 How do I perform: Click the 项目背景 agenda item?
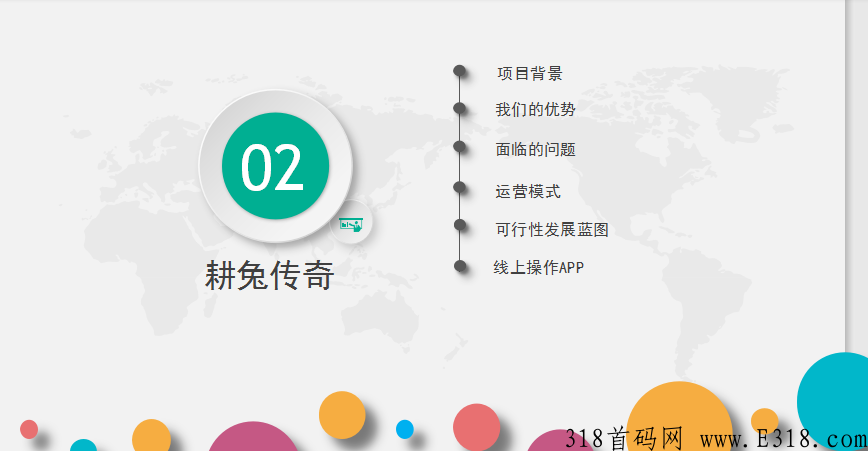click(530, 74)
